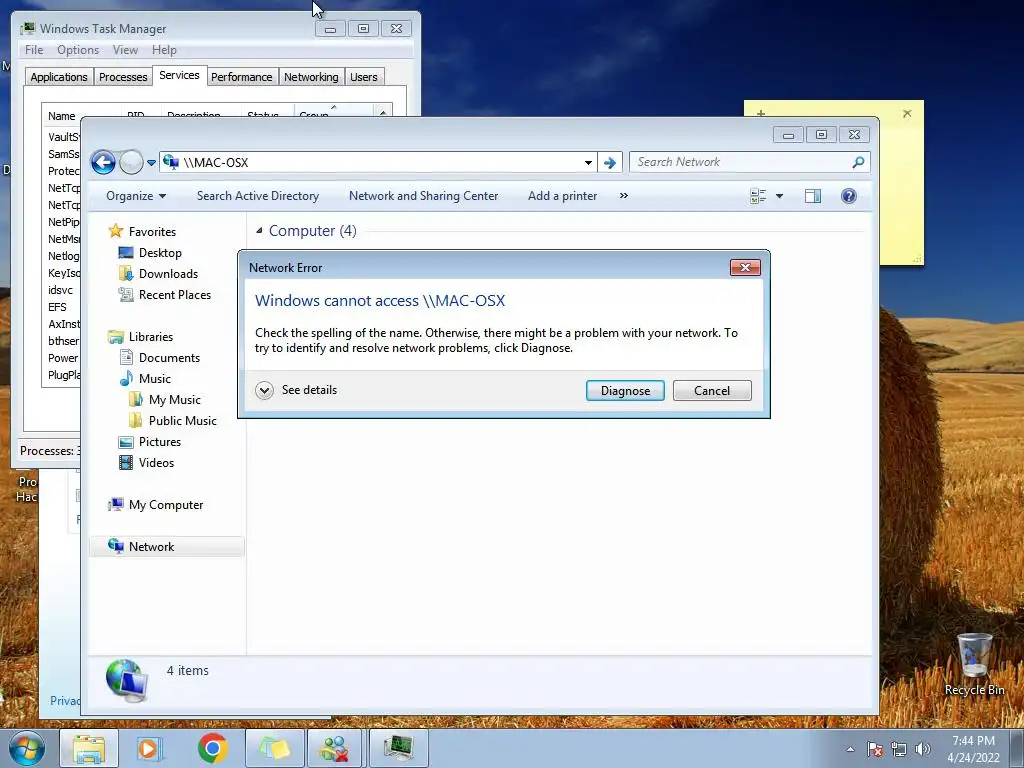The height and width of the screenshot is (768, 1024).
Task: Open Documents library
Action: 169,358
